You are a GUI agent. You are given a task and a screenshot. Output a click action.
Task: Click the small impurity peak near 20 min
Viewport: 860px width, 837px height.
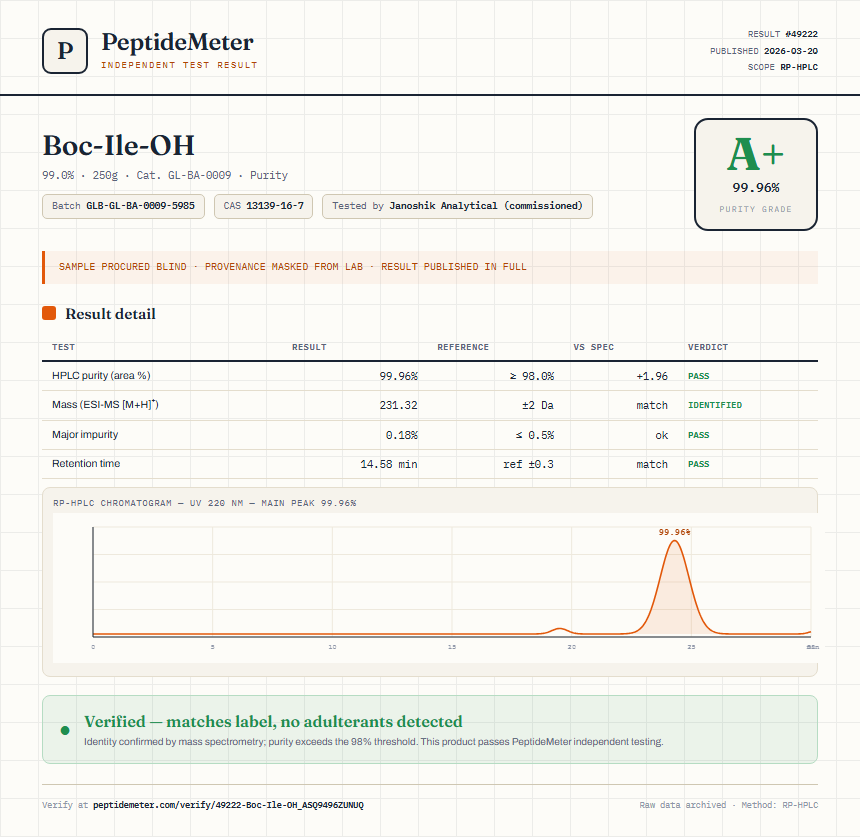tap(559, 630)
